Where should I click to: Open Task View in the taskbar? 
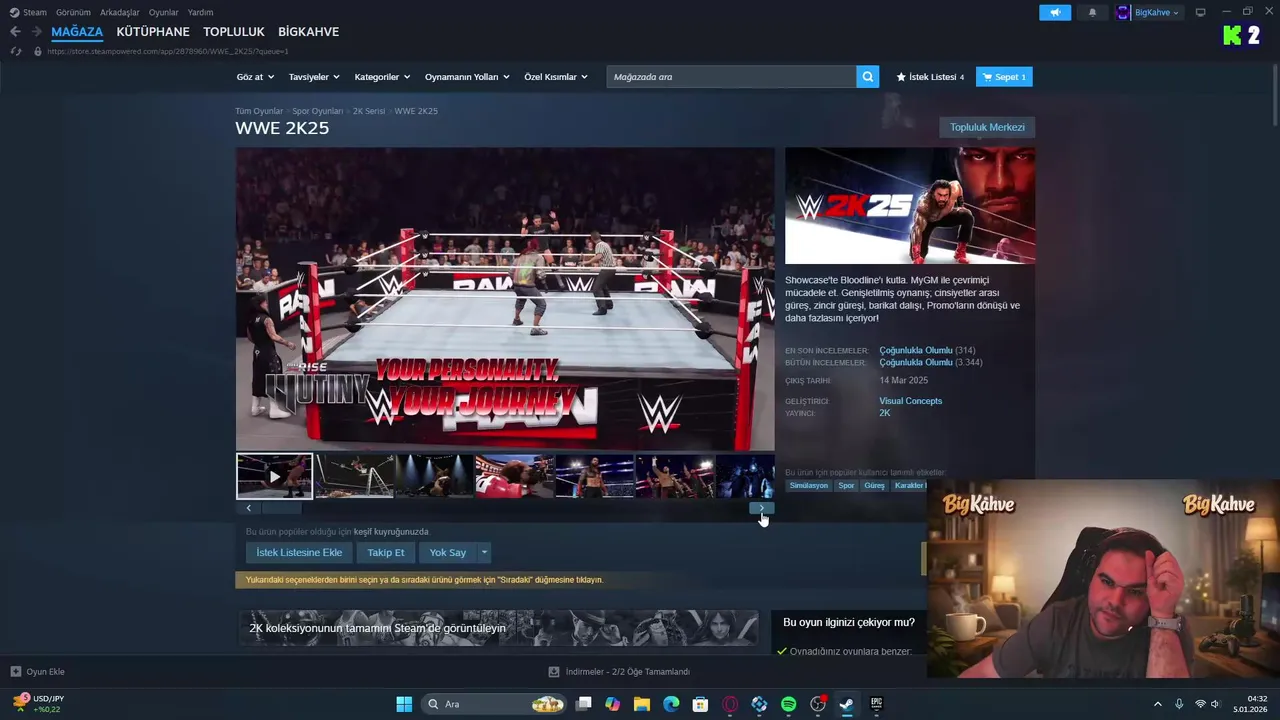click(584, 704)
